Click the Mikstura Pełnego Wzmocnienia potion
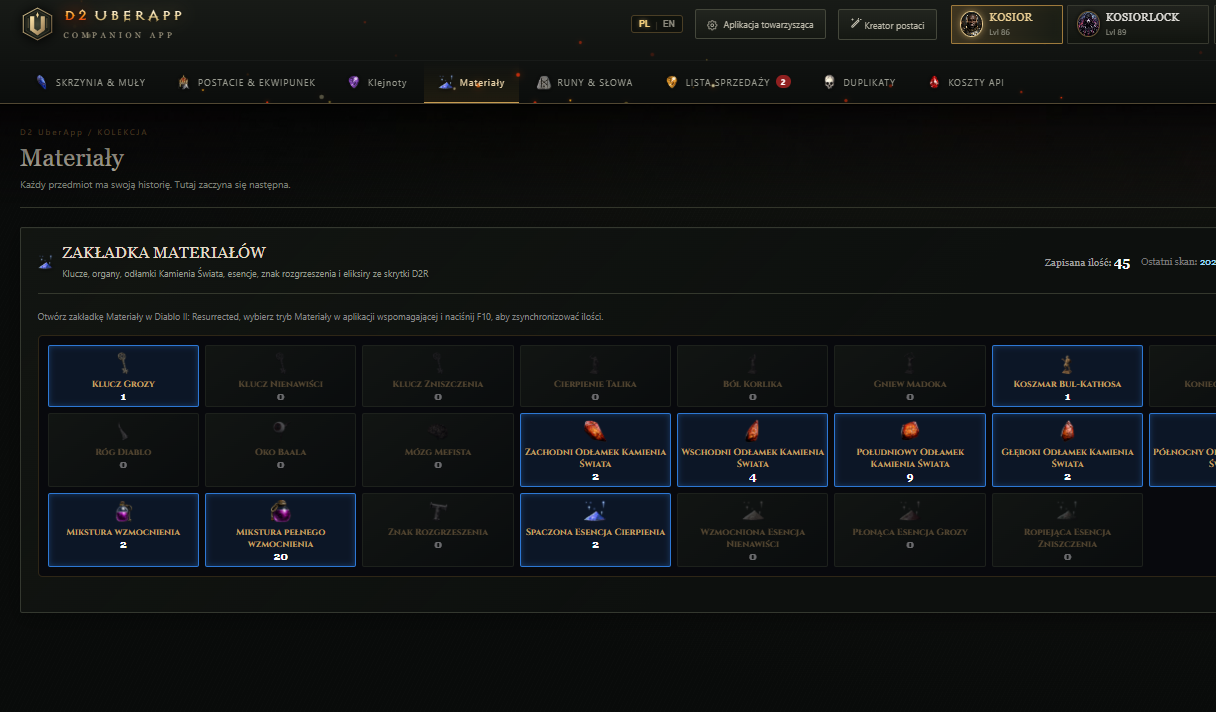This screenshot has height=712, width=1216. (280, 511)
